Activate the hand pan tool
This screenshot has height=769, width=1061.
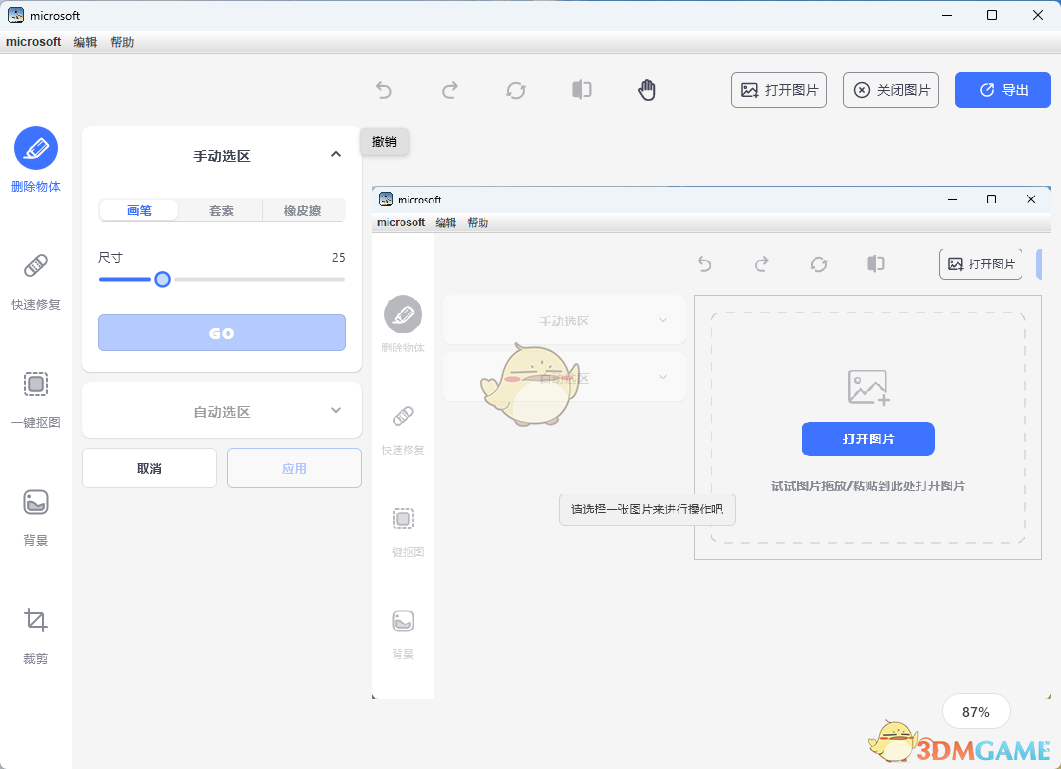coord(648,90)
